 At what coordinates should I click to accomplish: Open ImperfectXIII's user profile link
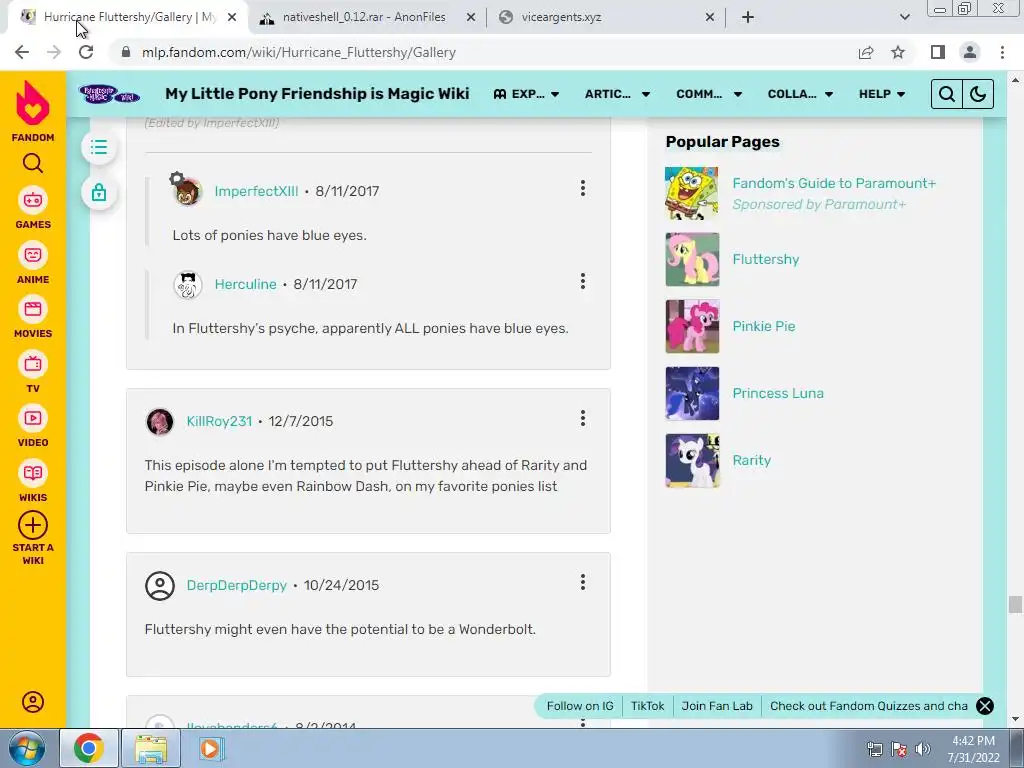256,191
